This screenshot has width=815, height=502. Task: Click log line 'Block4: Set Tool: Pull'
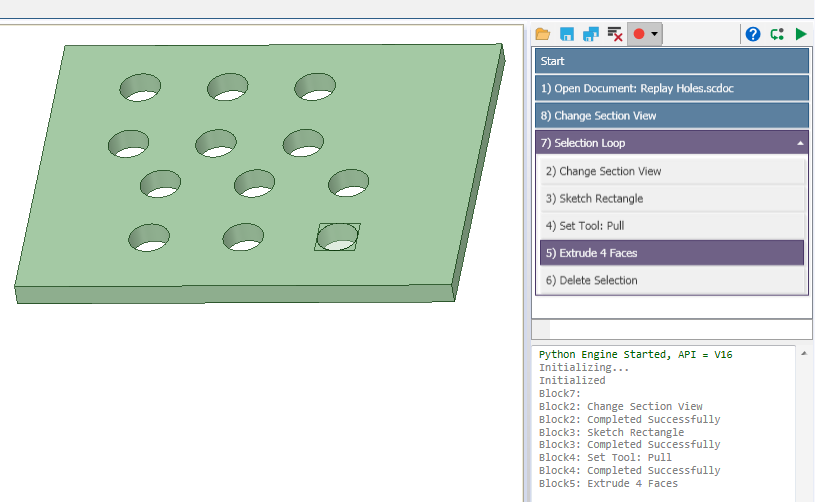tap(605, 458)
